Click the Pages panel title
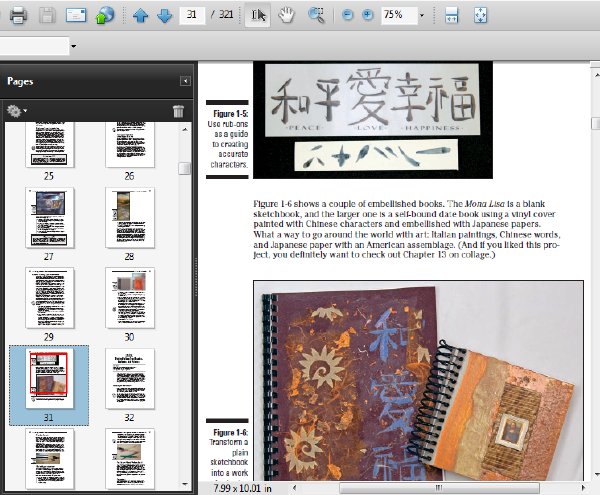600x495 pixels. pyautogui.click(x=20, y=81)
